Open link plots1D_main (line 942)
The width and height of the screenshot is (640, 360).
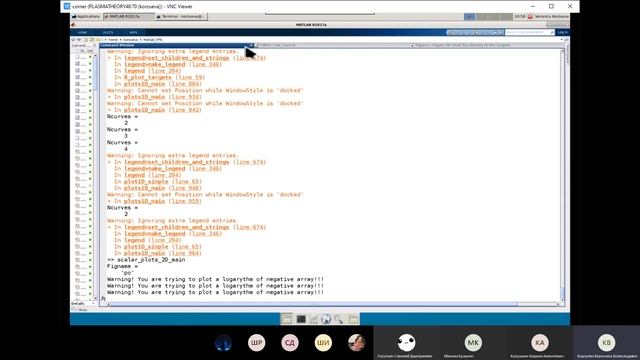pos(163,110)
